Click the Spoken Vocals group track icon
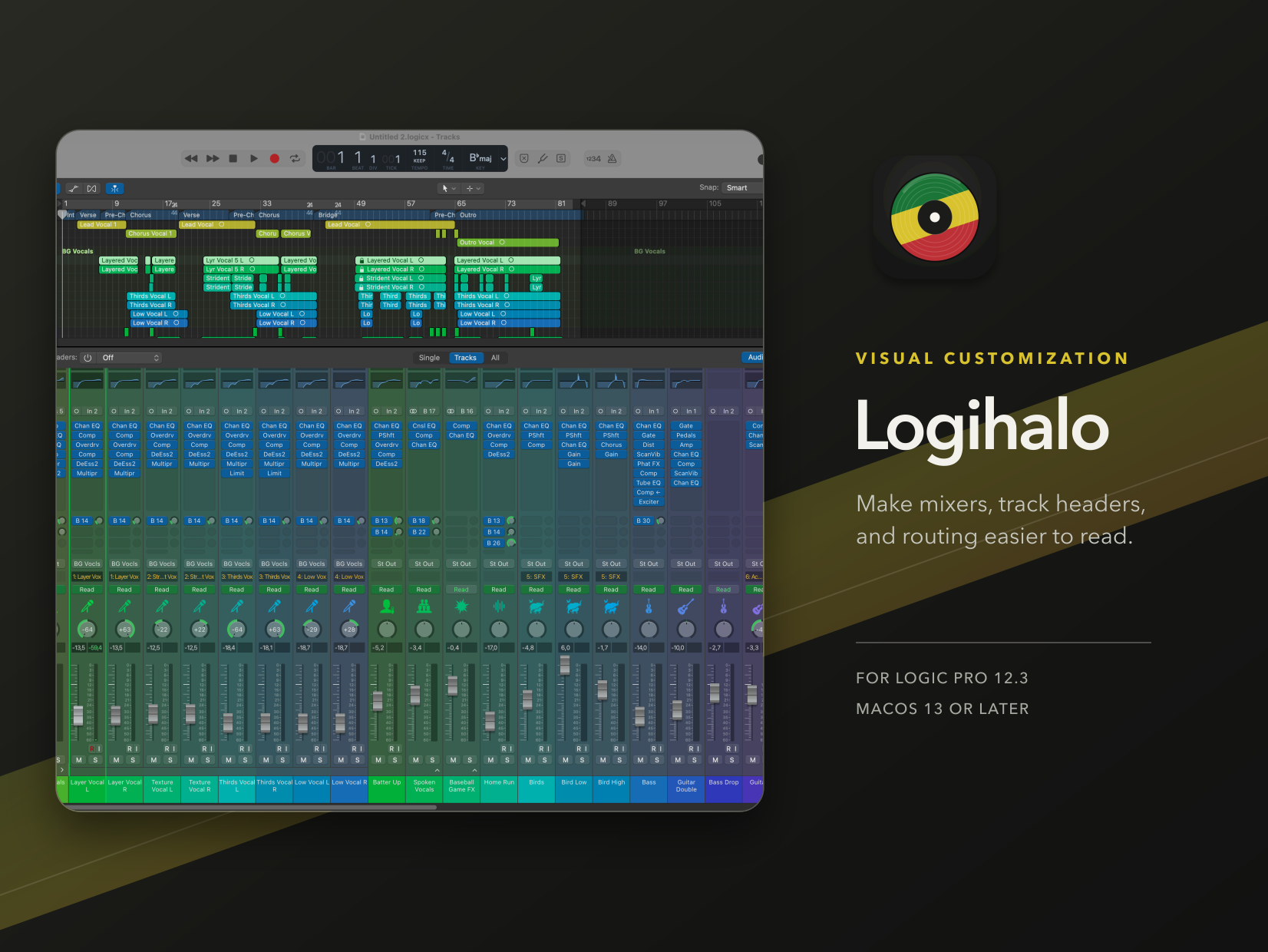The height and width of the screenshot is (952, 1268). [424, 607]
